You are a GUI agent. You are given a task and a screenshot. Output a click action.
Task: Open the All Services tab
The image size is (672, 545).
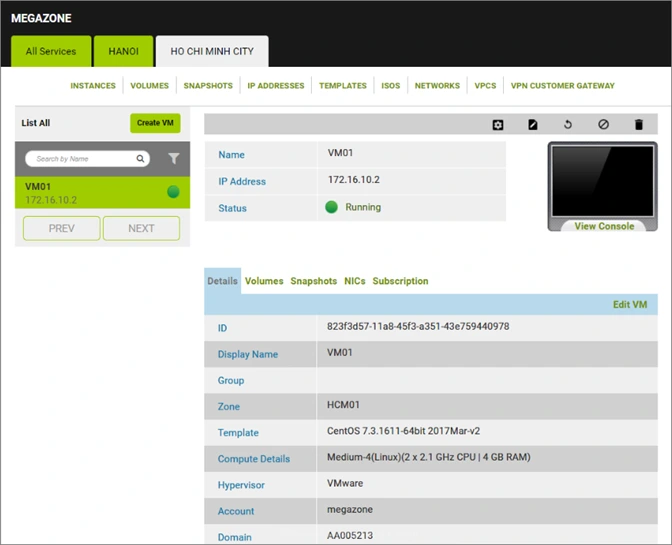51,51
